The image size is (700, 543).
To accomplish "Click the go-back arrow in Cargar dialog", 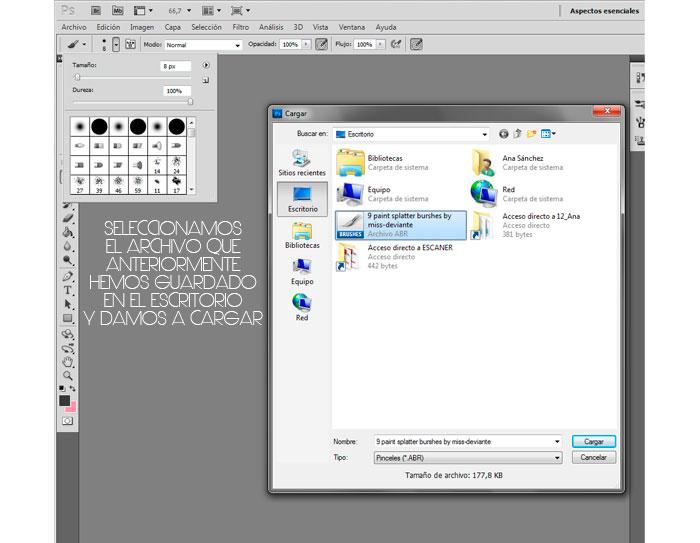I will point(504,133).
